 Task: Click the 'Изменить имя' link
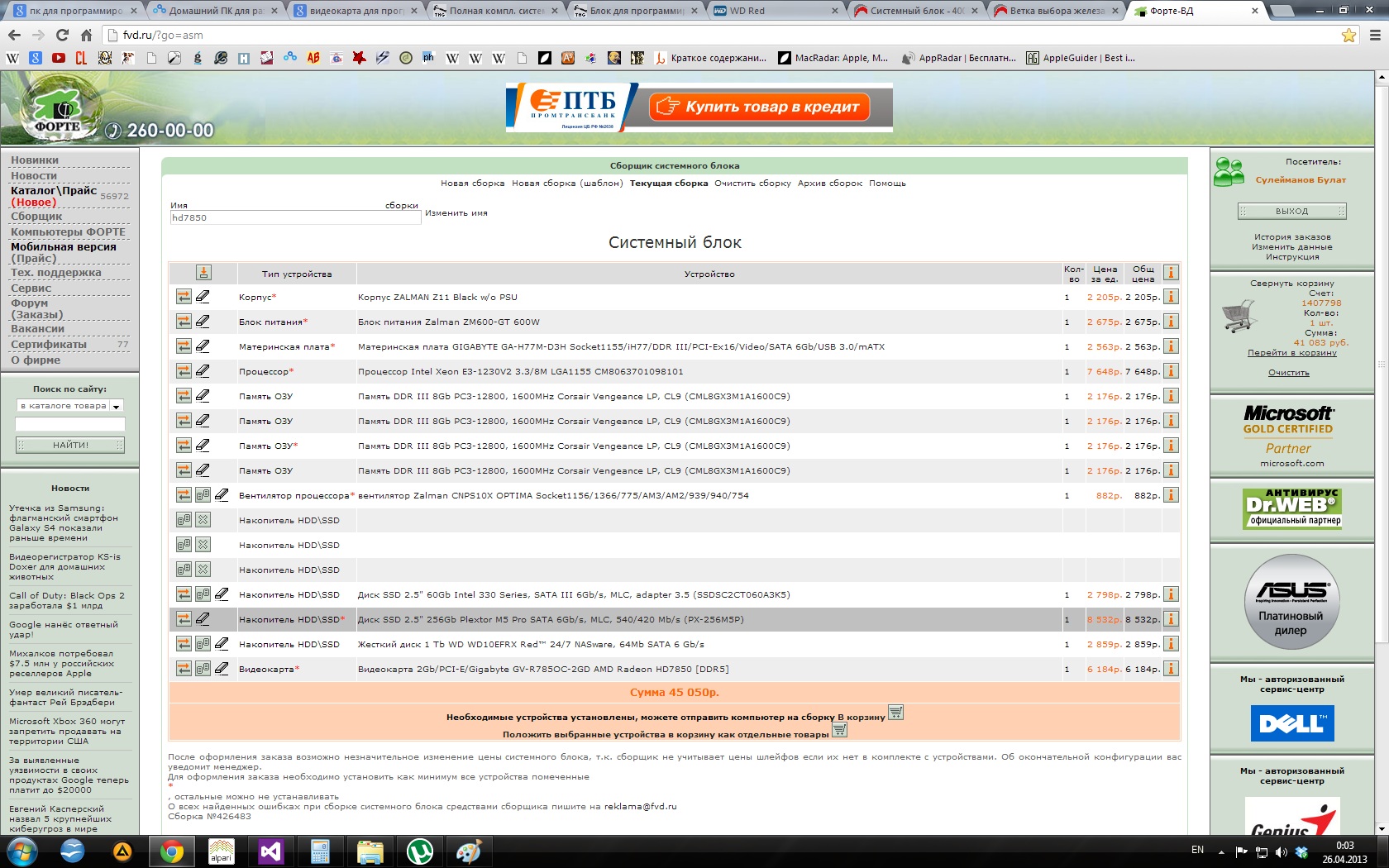[x=456, y=213]
